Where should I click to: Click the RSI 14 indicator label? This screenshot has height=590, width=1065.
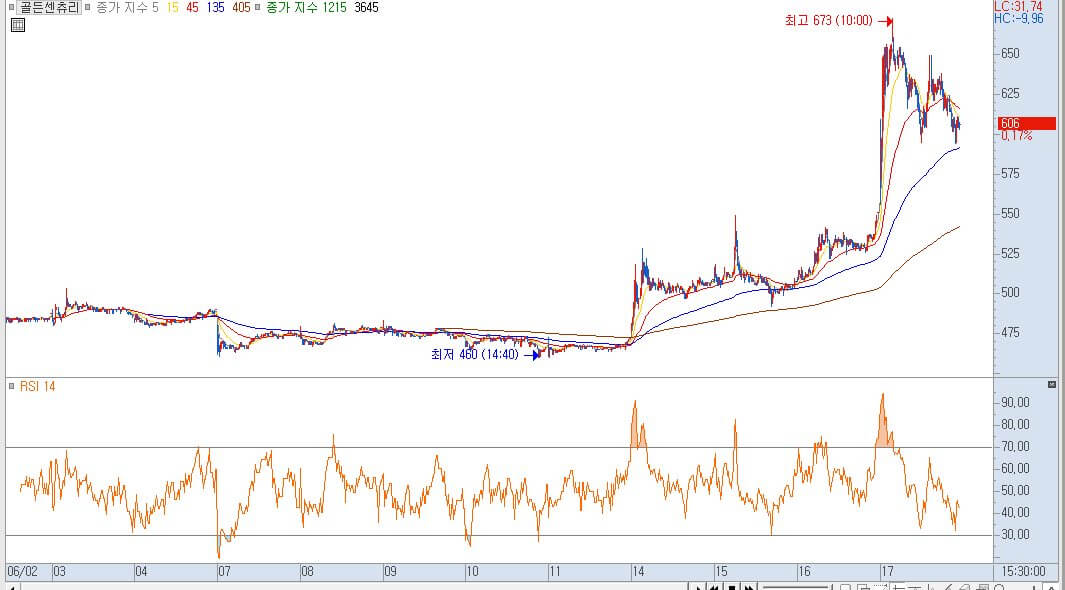click(37, 386)
